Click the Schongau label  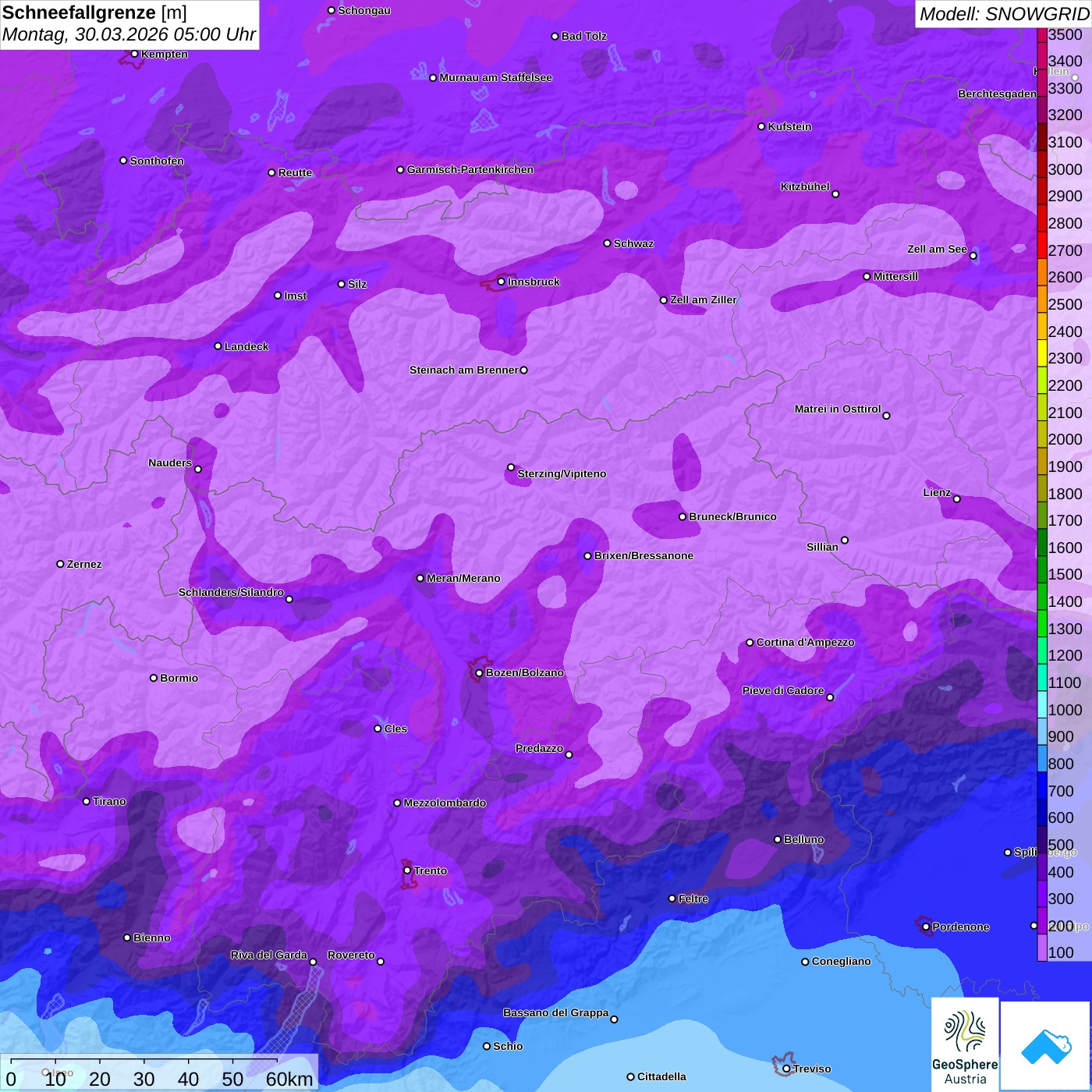pyautogui.click(x=364, y=10)
